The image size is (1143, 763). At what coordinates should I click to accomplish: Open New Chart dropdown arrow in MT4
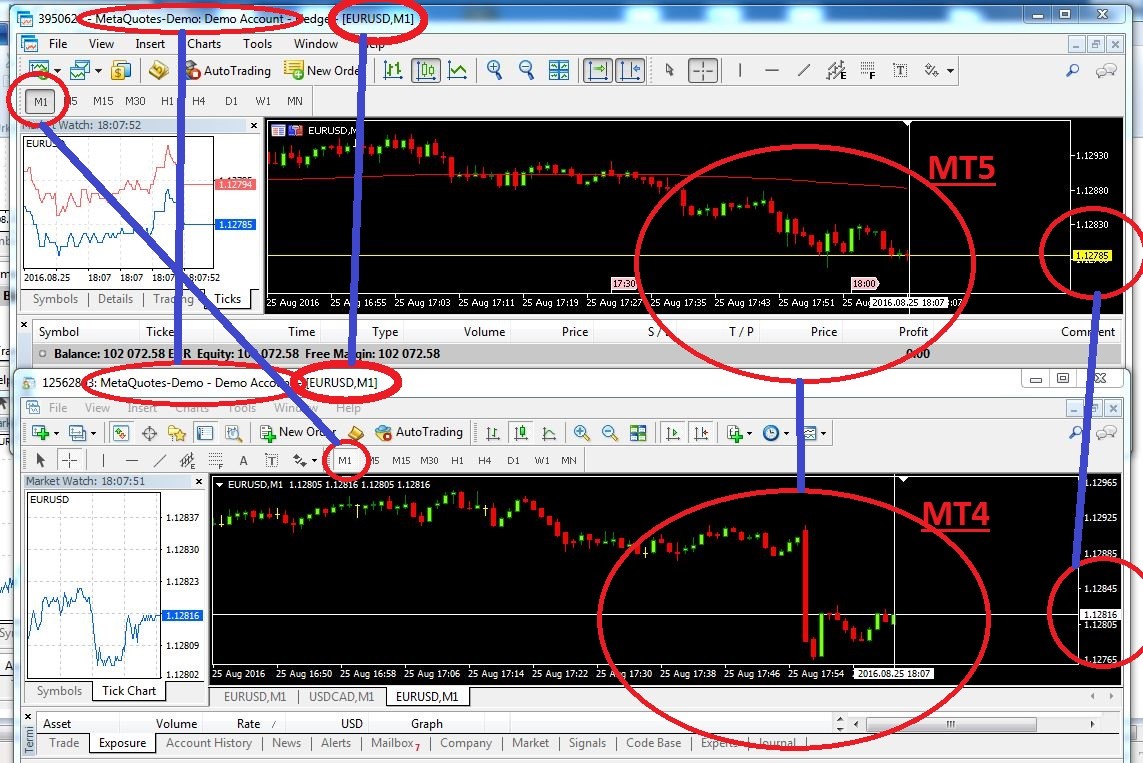(x=56, y=434)
